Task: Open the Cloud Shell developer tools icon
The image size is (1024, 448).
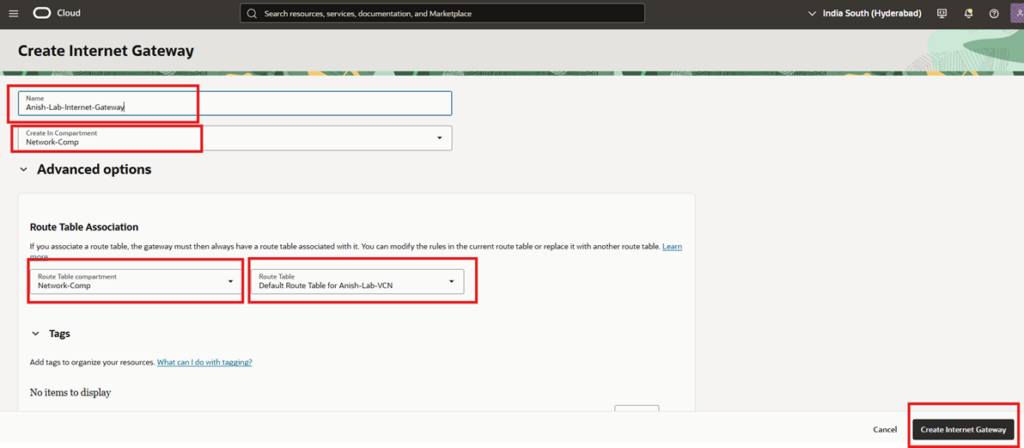Action: coord(942,14)
